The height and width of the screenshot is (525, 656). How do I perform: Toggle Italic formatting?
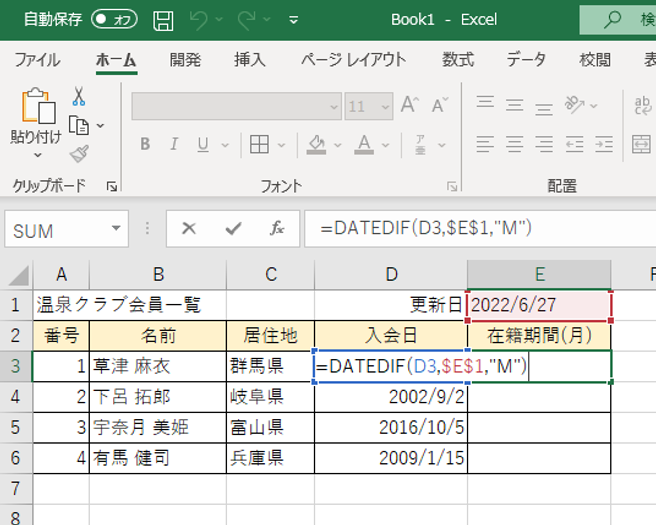pyautogui.click(x=174, y=144)
